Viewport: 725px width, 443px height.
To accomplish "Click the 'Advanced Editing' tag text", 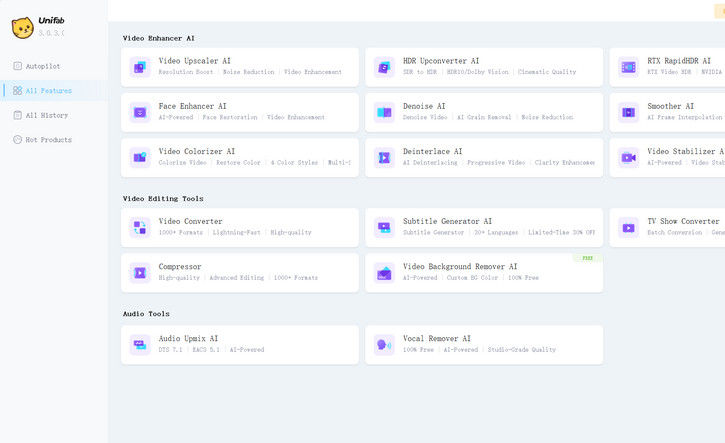I will click(237, 278).
